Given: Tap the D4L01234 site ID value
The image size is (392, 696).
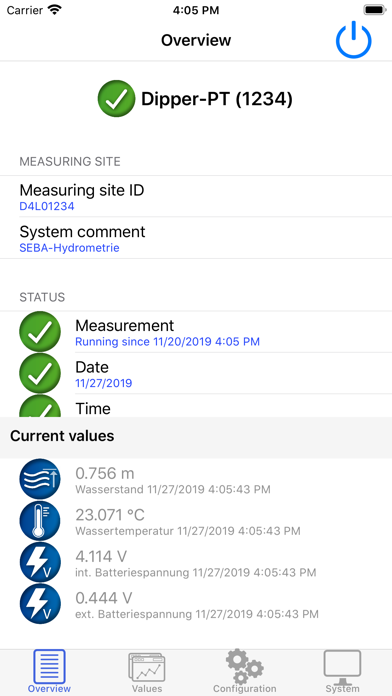Looking at the screenshot, I should tap(47, 206).
